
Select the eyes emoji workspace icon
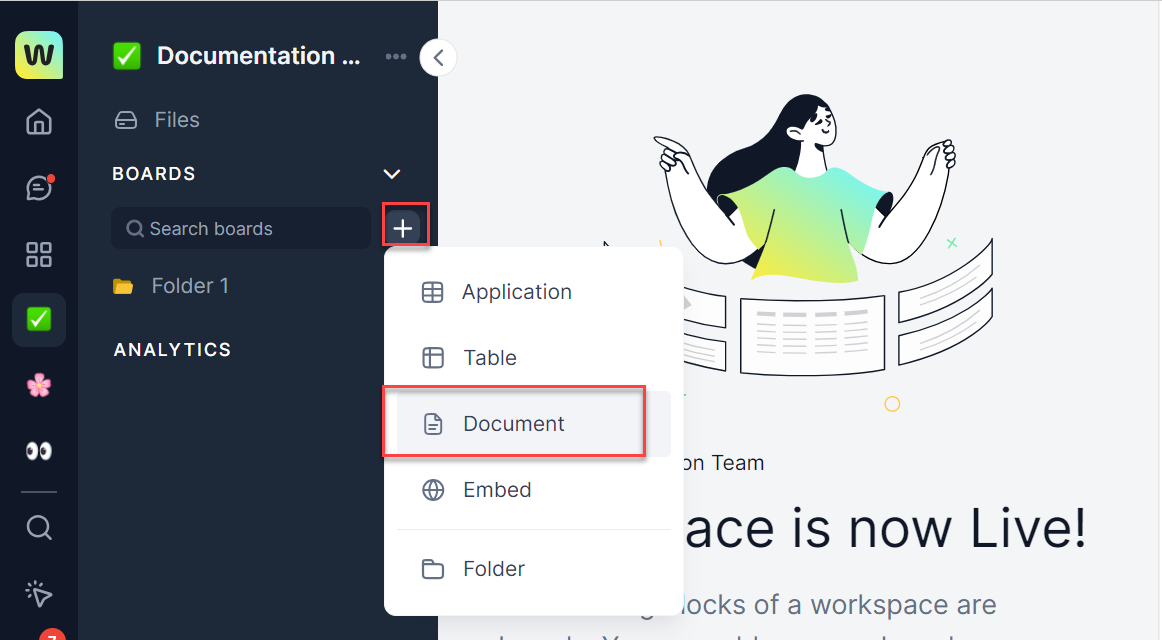click(x=39, y=452)
